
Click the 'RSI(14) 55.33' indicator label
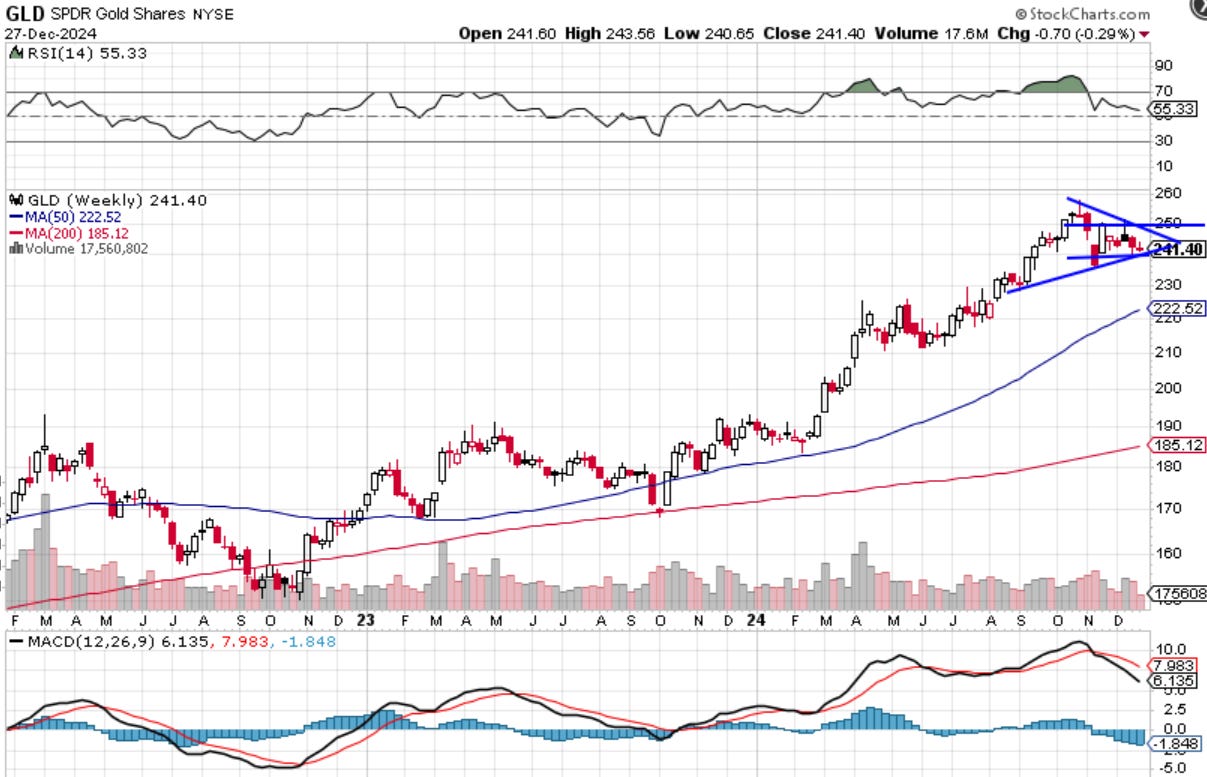click(86, 53)
